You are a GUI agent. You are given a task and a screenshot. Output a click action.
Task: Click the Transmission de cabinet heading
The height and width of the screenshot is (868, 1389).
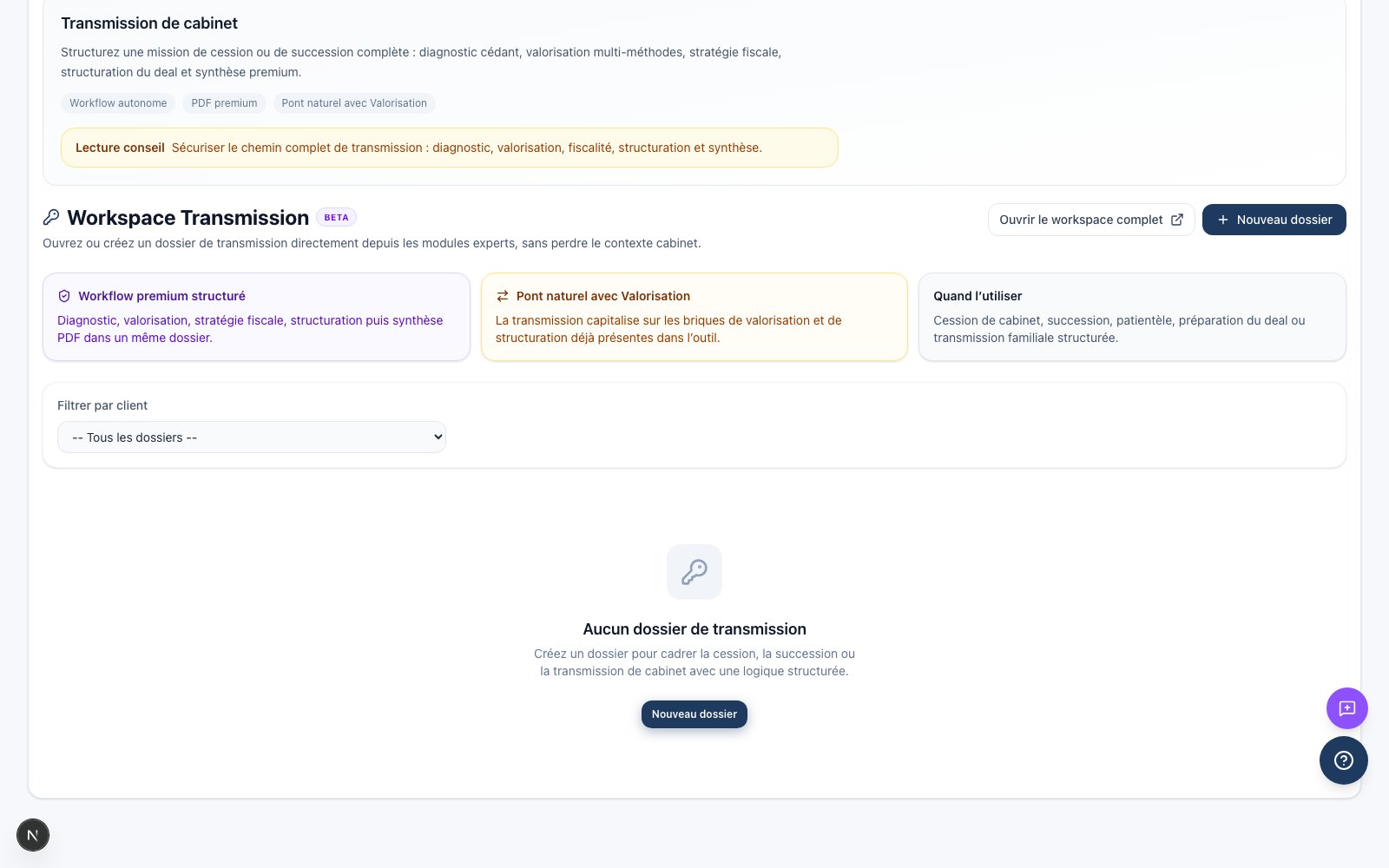[149, 23]
